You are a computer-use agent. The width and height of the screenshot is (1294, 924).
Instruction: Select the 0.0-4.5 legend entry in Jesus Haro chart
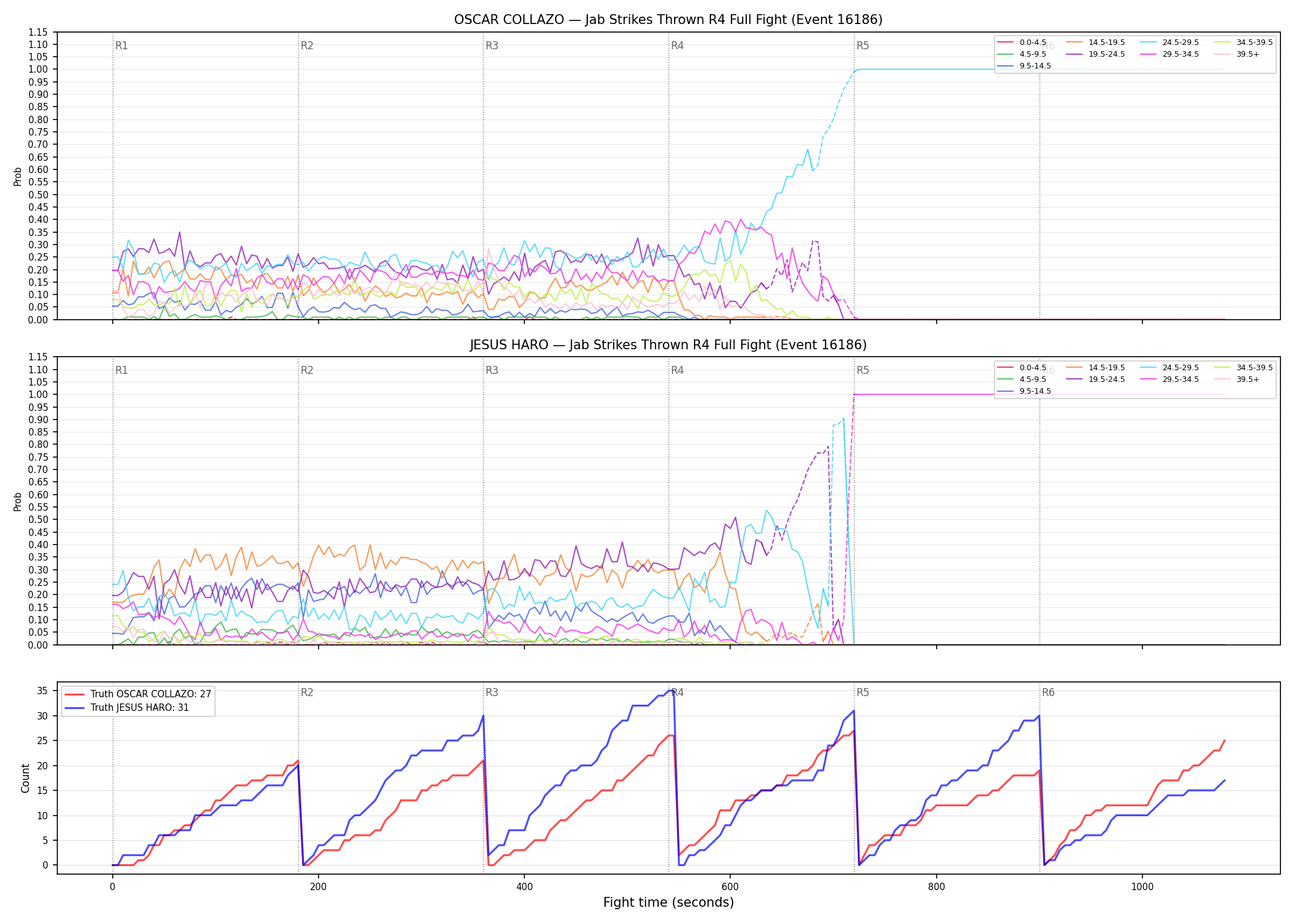1022,368
